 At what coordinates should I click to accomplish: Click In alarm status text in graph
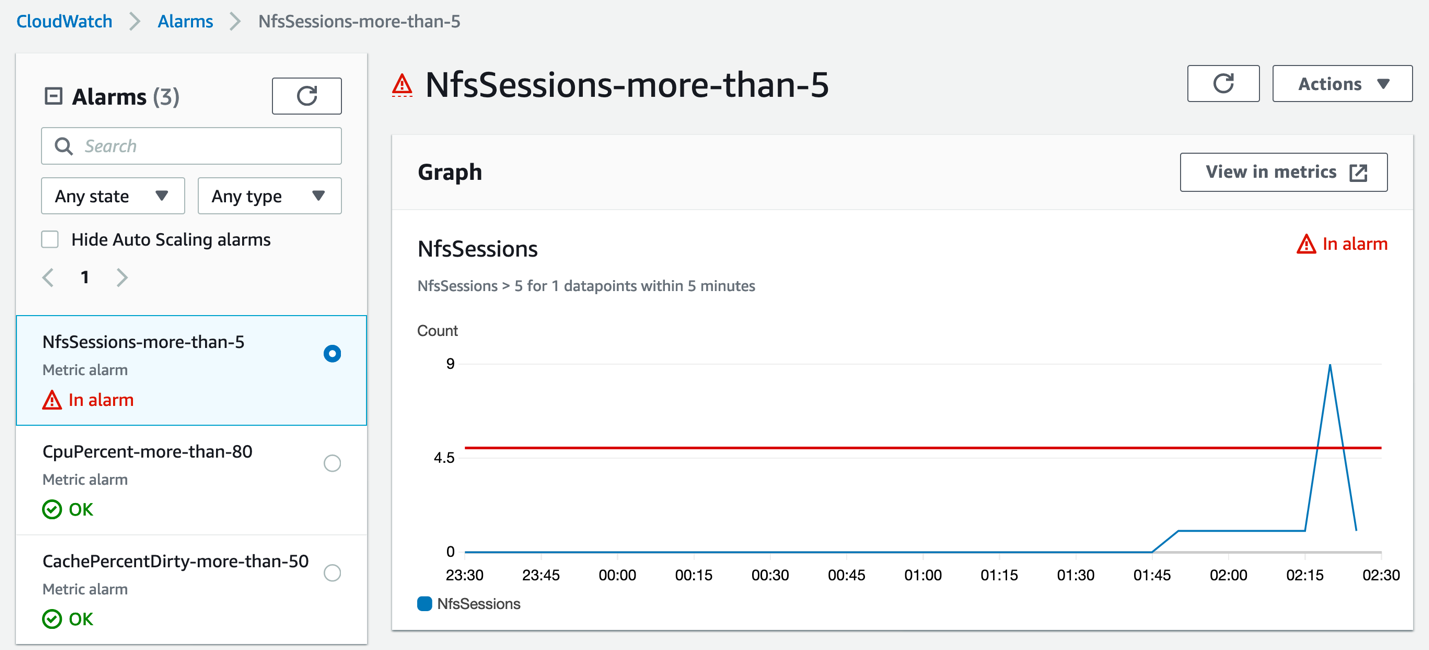pyautogui.click(x=1355, y=244)
